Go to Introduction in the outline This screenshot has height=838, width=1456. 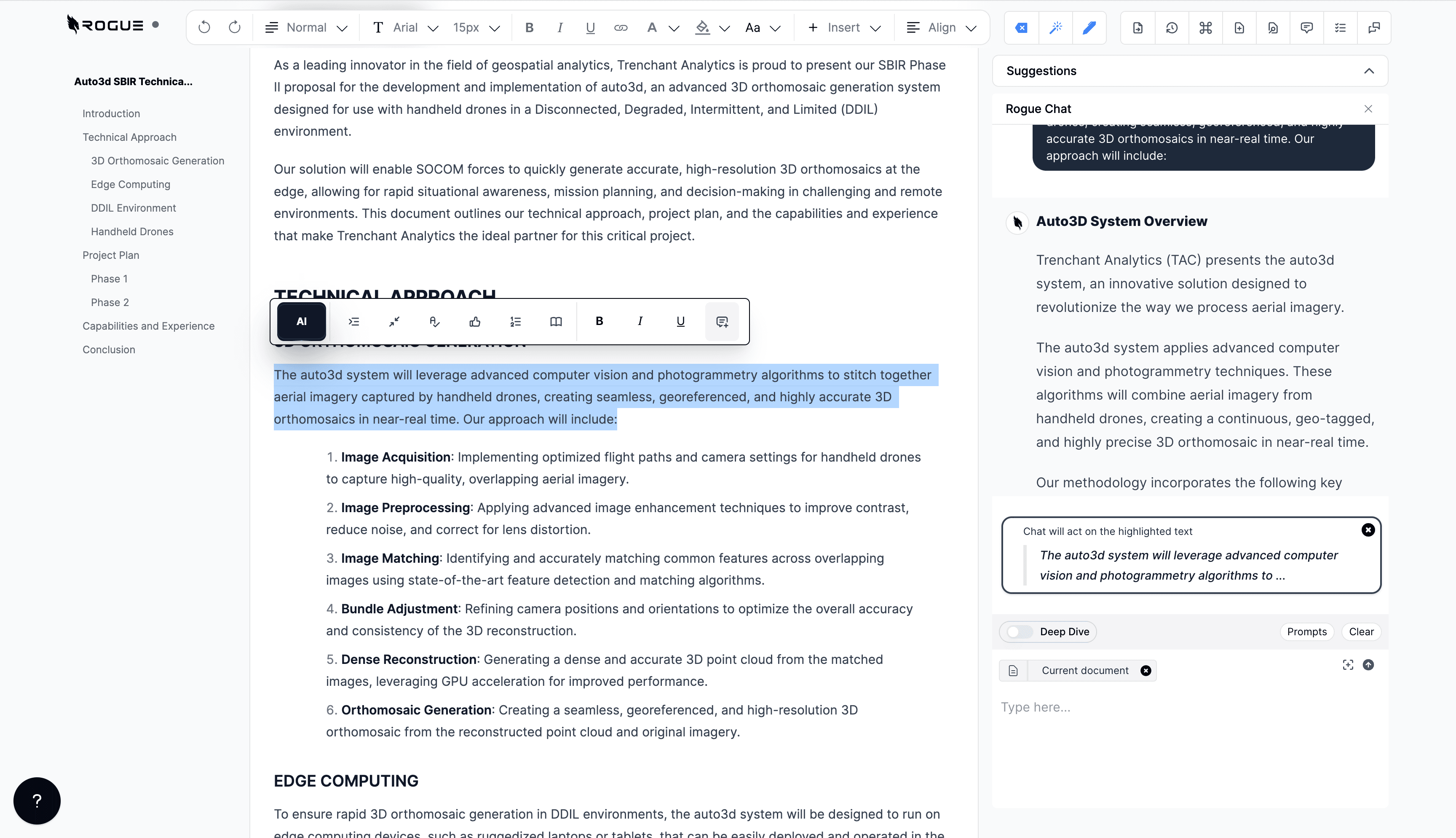click(x=111, y=113)
